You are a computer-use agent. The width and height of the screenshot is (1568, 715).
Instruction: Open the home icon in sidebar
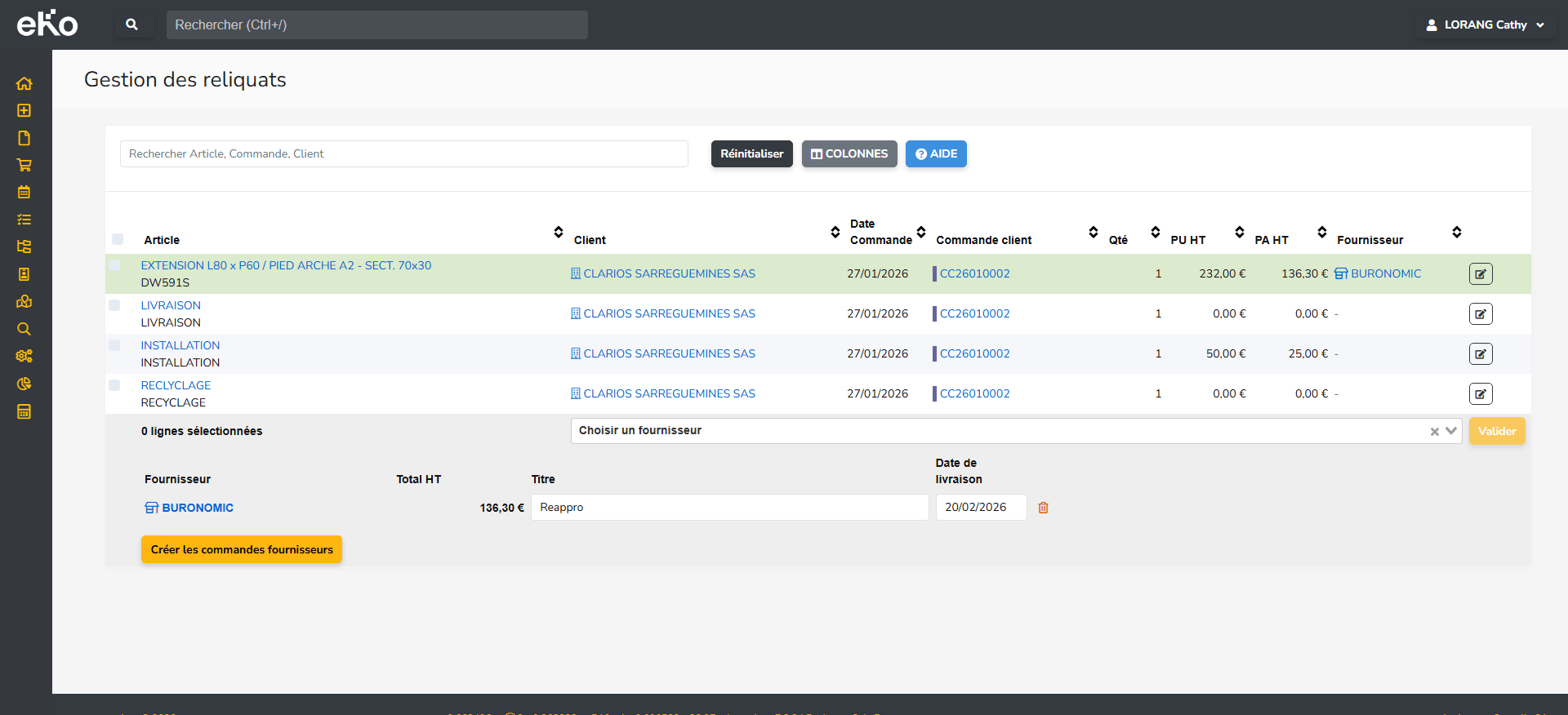click(24, 83)
